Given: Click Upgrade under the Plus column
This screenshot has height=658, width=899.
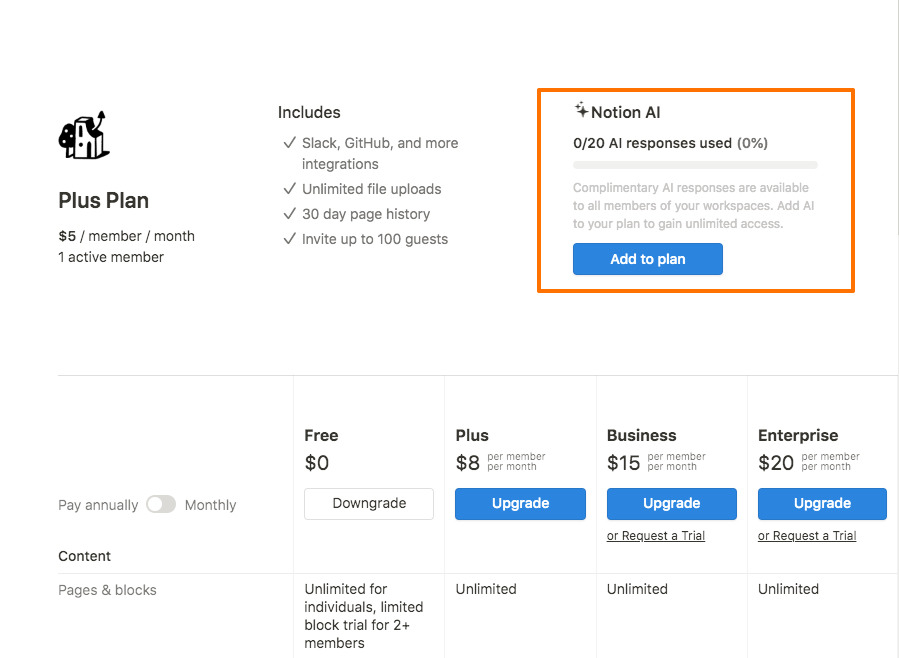Looking at the screenshot, I should pos(520,504).
